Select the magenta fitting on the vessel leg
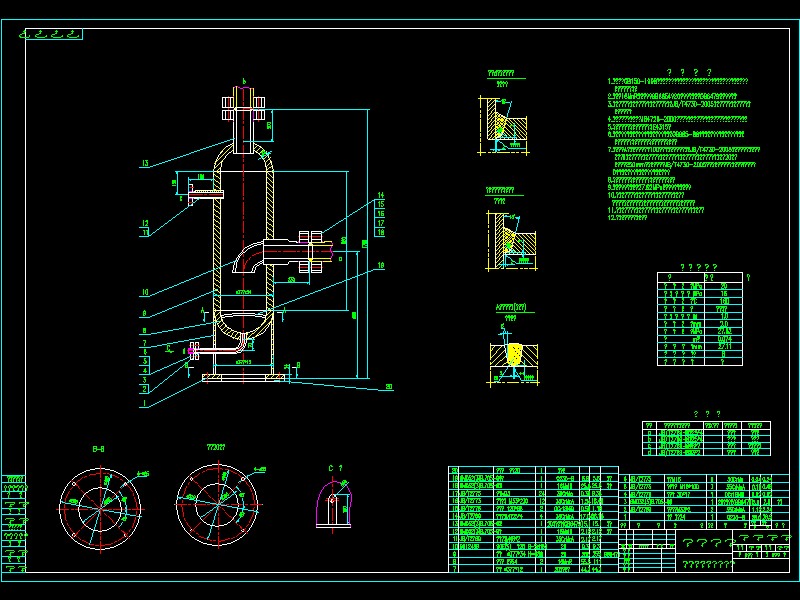The height and width of the screenshot is (600, 800). coord(190,351)
